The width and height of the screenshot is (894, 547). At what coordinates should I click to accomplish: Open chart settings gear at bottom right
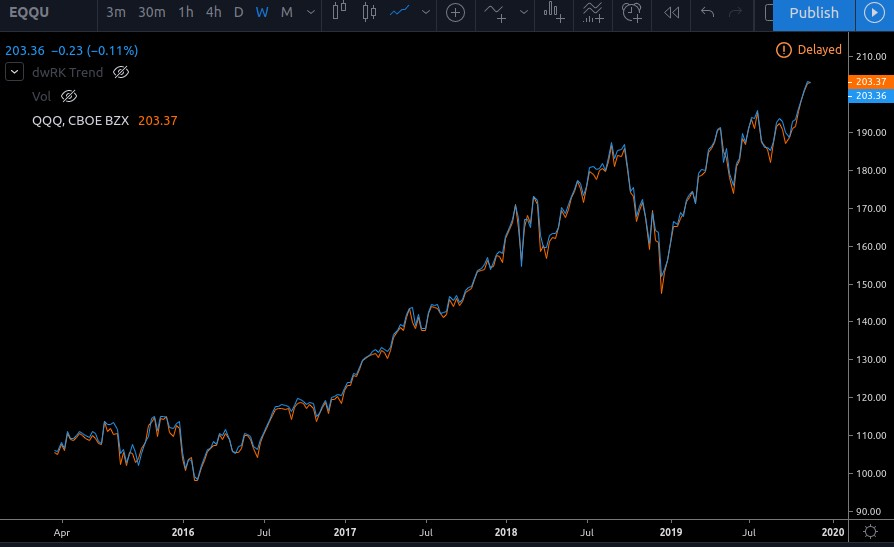point(871,532)
